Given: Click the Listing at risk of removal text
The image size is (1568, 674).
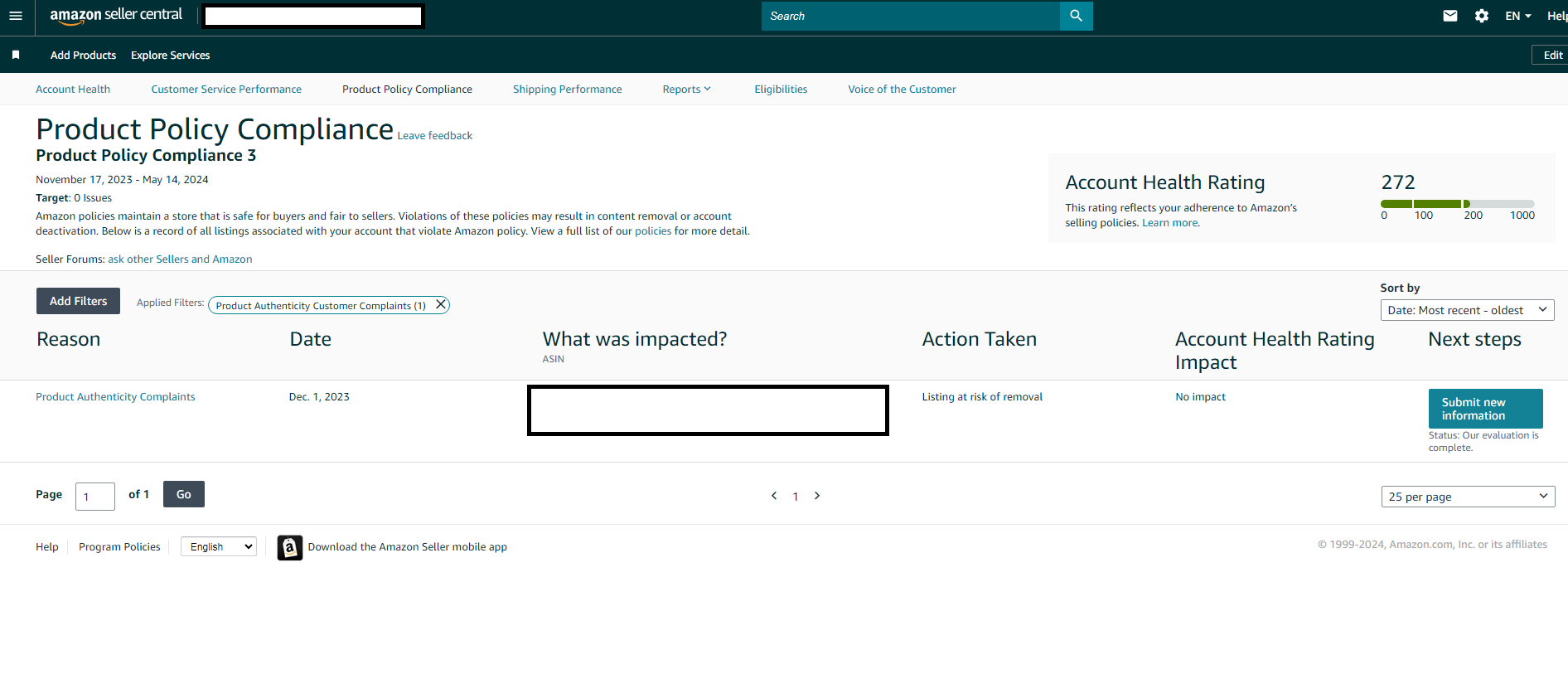Looking at the screenshot, I should click(x=982, y=397).
